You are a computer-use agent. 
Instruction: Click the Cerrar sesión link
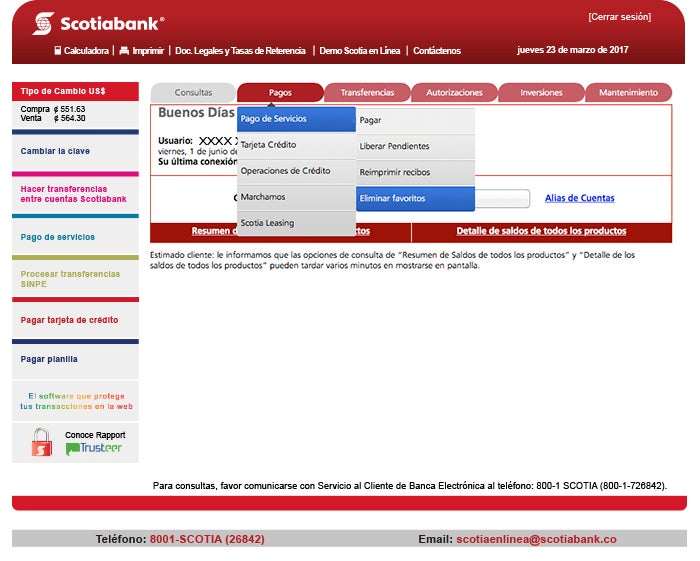(x=619, y=17)
